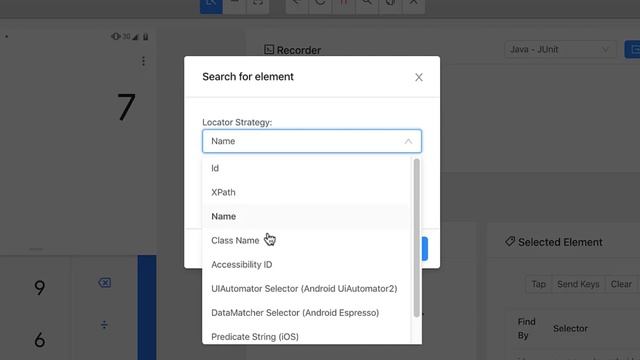Select Class Name as locator strategy
The width and height of the screenshot is (640, 360).
(x=307, y=240)
